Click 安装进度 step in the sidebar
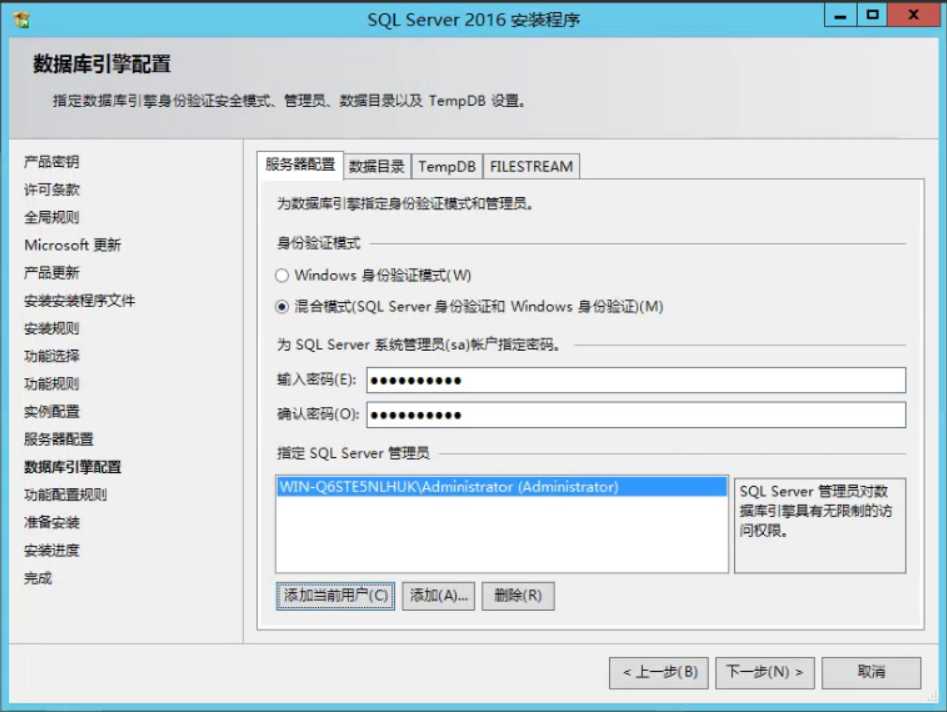 (52, 551)
